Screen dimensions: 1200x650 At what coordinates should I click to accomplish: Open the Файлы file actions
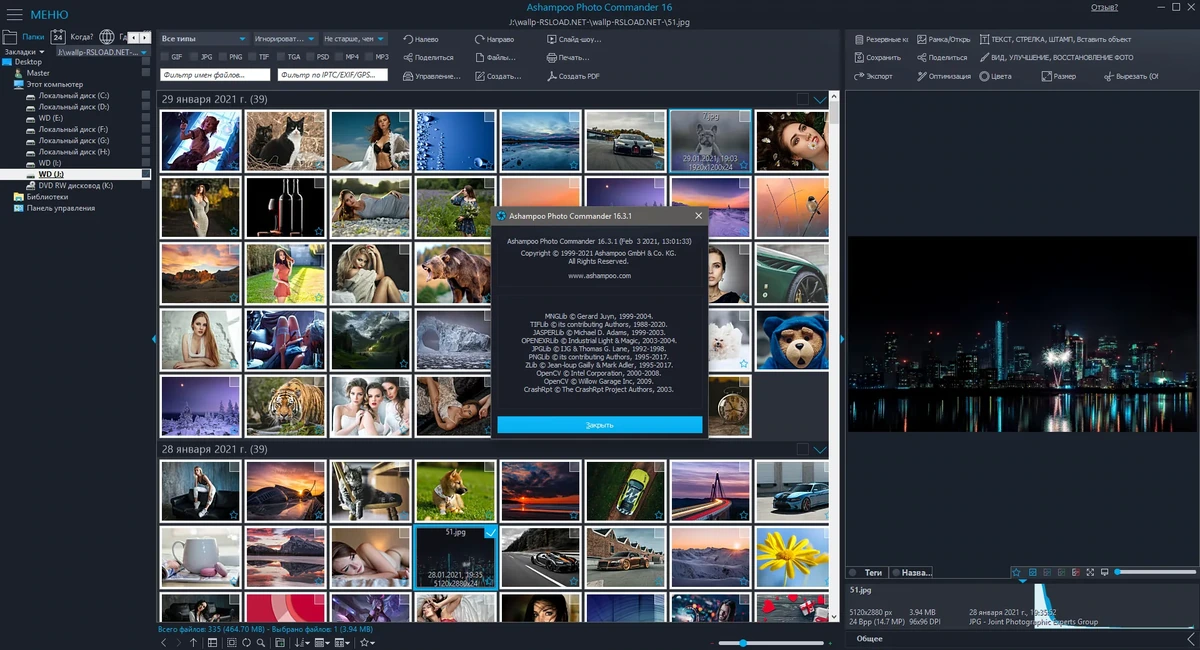coord(494,57)
